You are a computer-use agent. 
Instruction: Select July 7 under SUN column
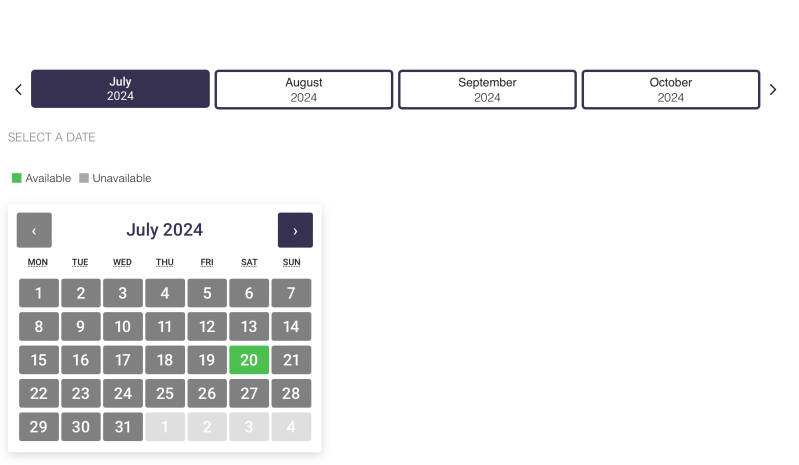[x=291, y=293]
